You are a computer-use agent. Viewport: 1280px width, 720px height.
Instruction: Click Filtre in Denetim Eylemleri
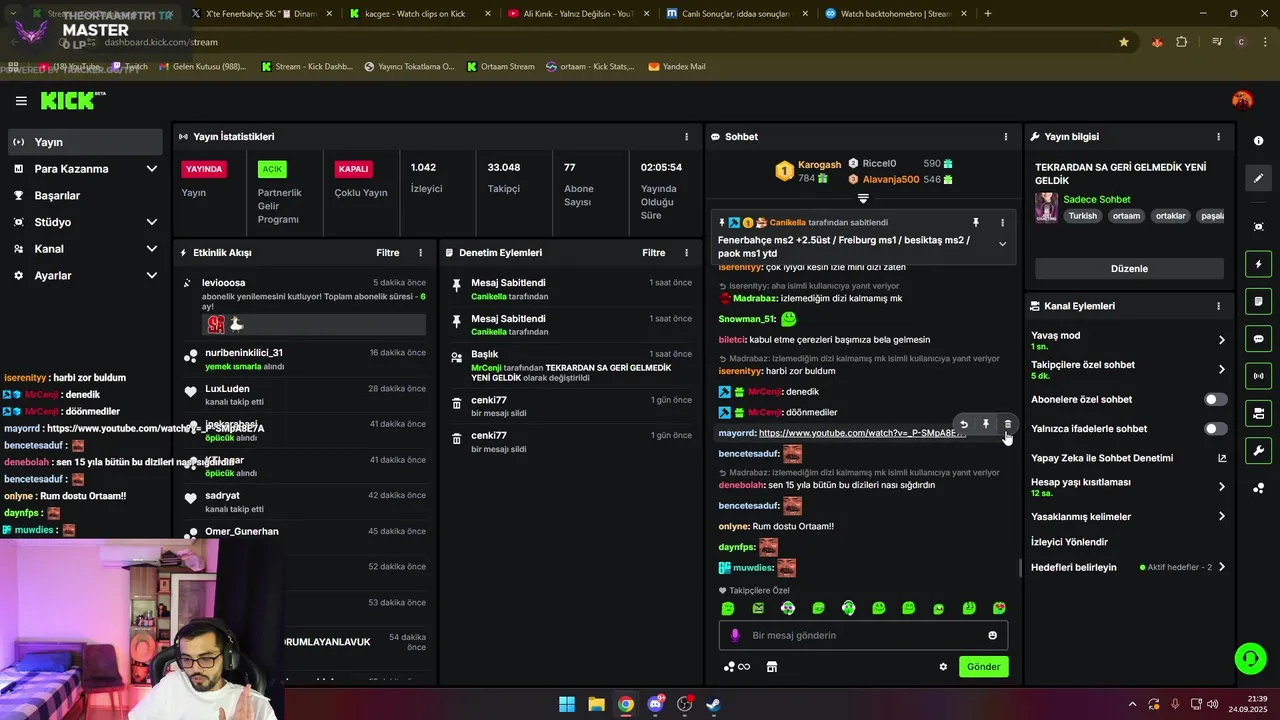click(x=653, y=253)
